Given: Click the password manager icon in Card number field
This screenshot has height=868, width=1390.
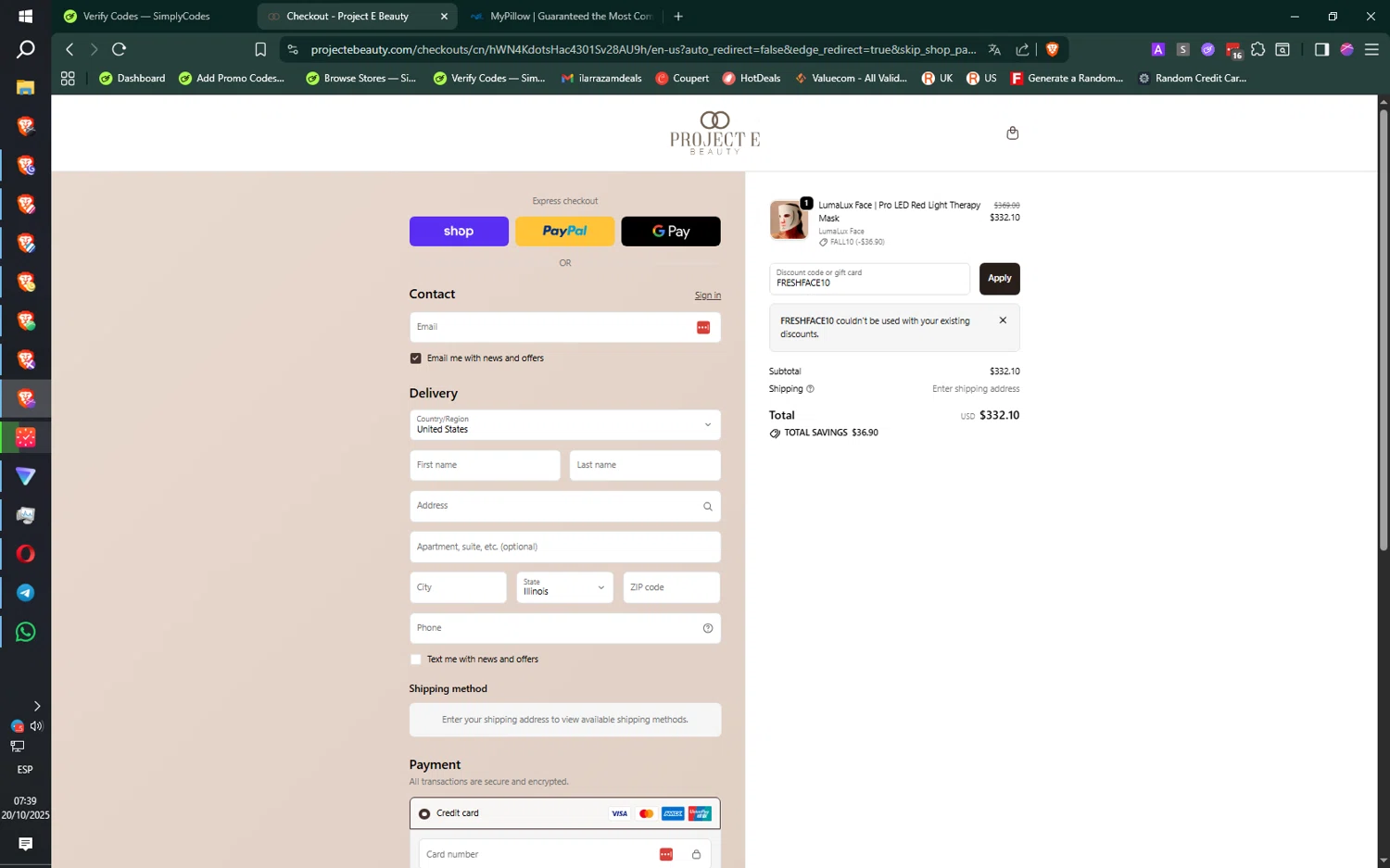Looking at the screenshot, I should [665, 854].
